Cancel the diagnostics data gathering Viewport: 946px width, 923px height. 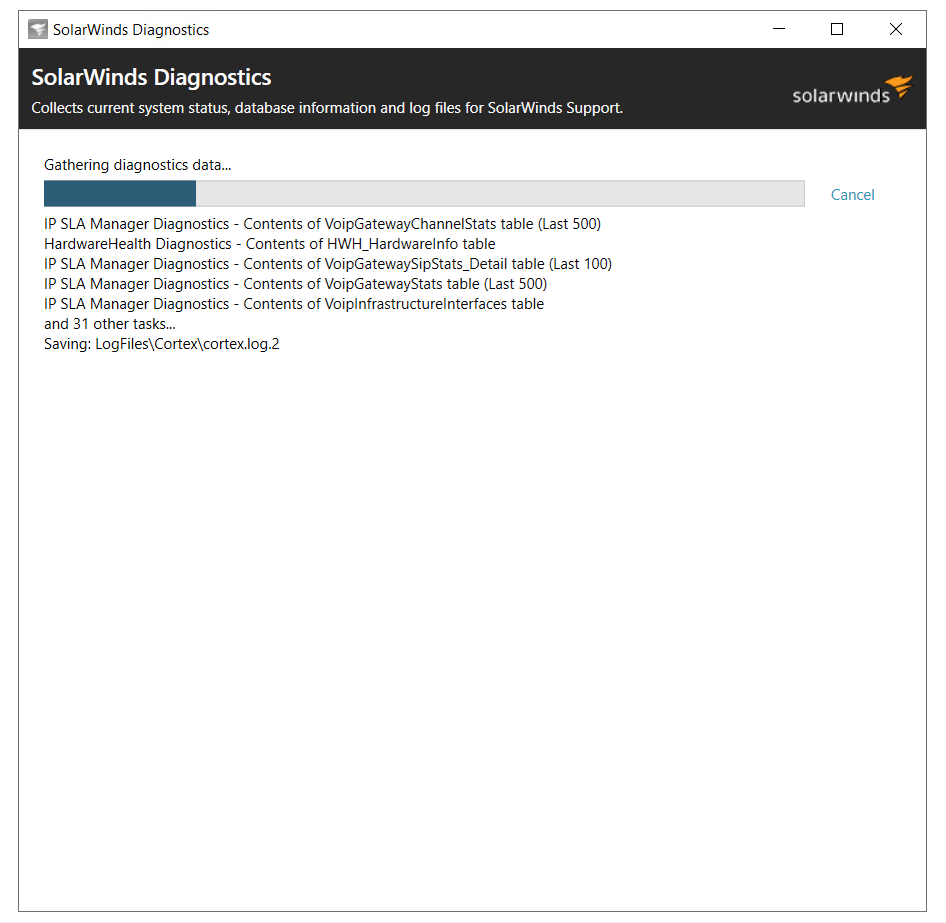[852, 195]
